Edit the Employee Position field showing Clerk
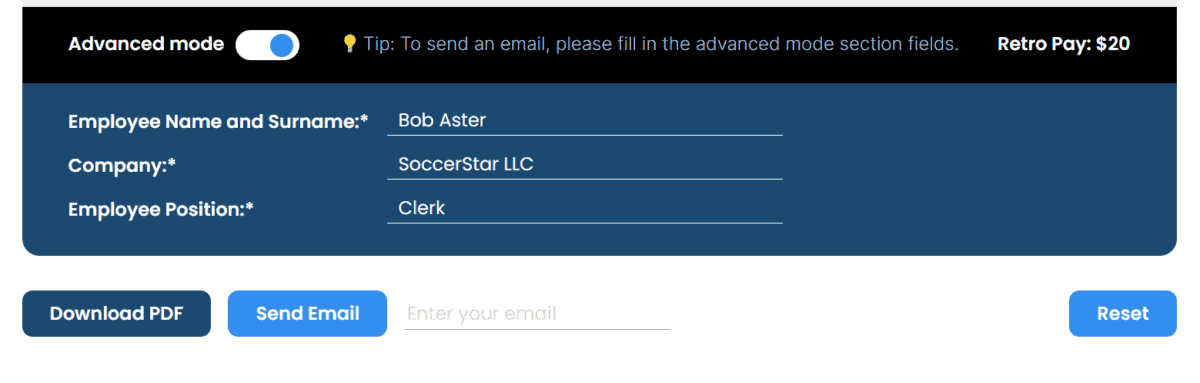Image resolution: width=1200 pixels, height=383 pixels. (584, 209)
